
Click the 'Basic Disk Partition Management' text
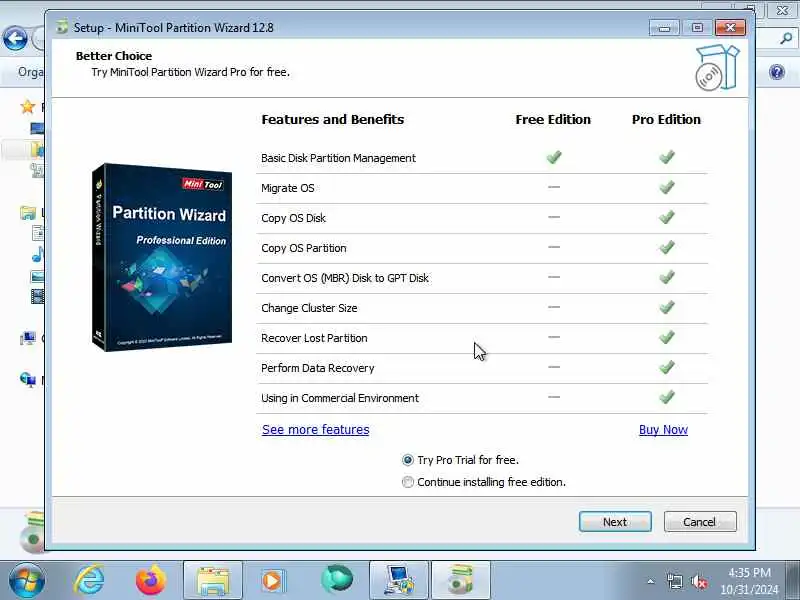[338, 158]
